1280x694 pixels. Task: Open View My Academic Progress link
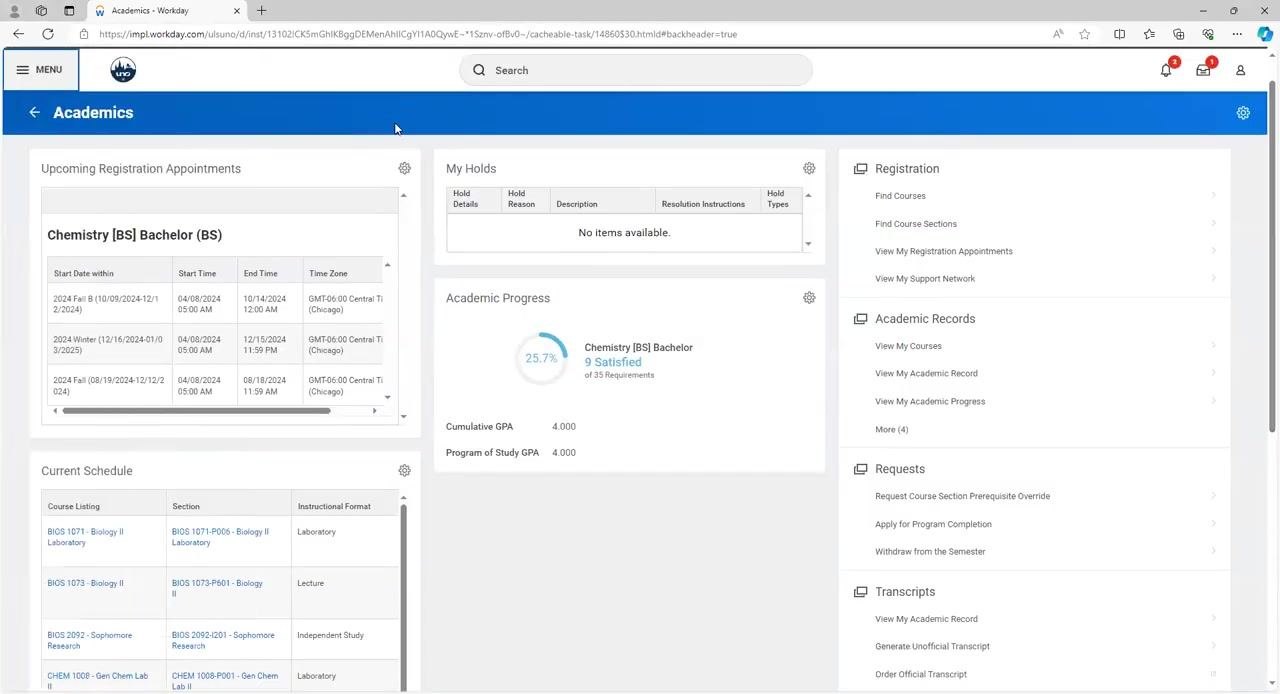tap(930, 401)
